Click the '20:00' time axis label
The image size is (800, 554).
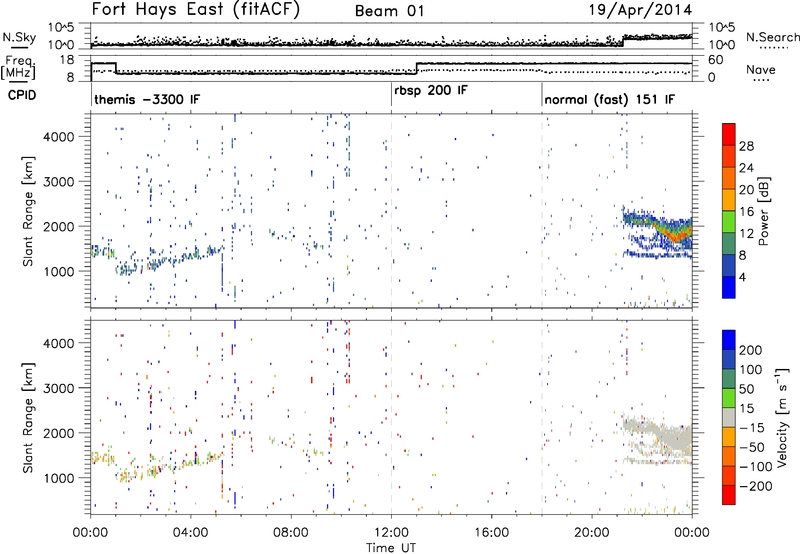pos(592,533)
